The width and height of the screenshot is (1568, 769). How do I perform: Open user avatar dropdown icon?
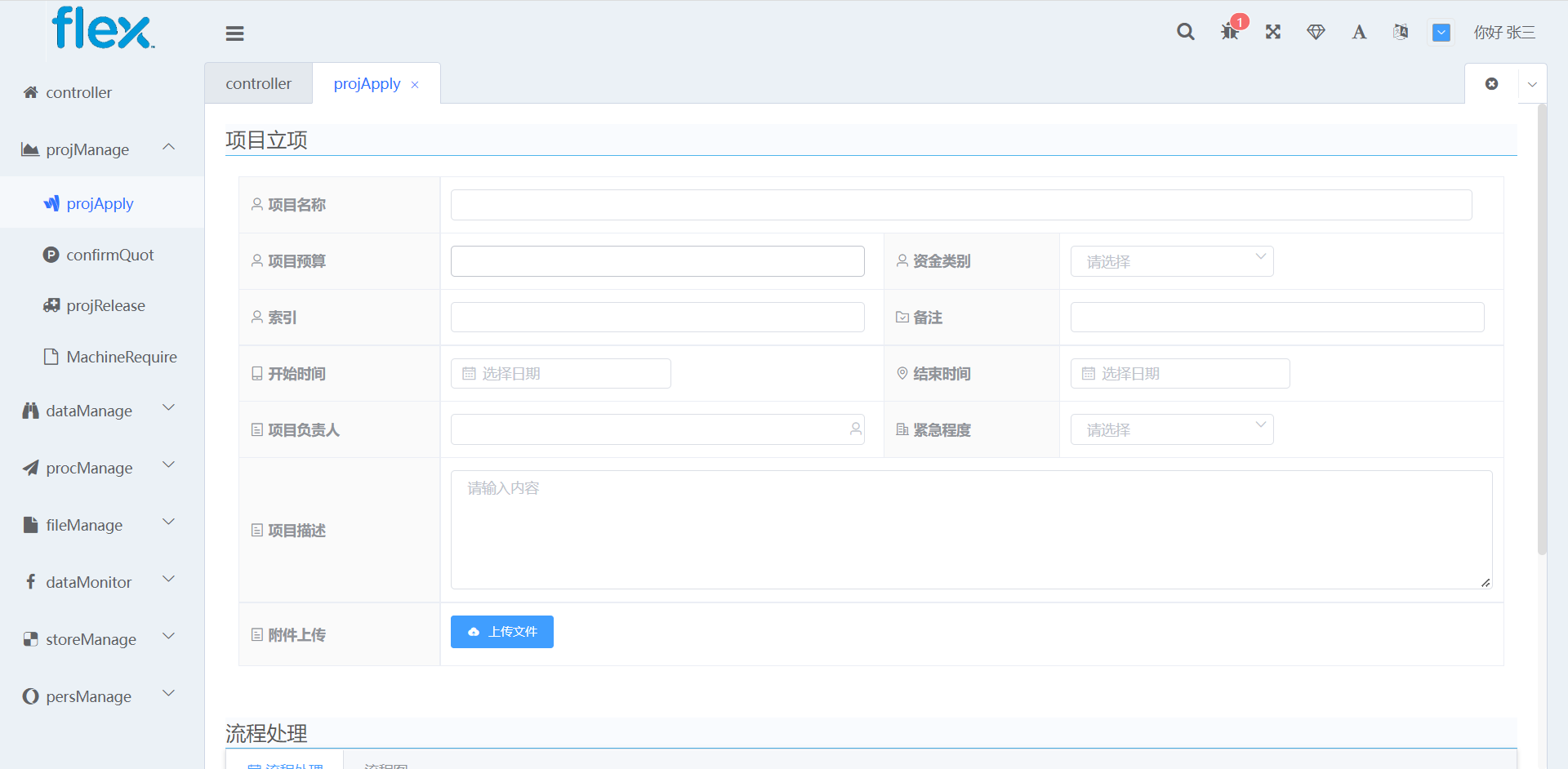click(1441, 33)
